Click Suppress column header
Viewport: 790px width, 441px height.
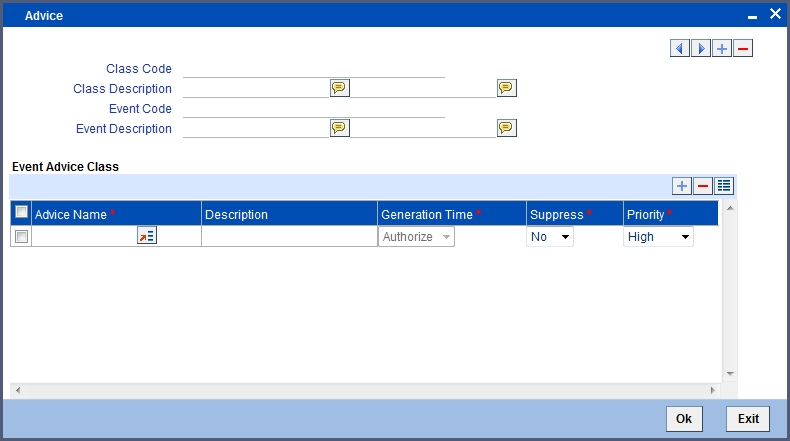(x=575, y=214)
